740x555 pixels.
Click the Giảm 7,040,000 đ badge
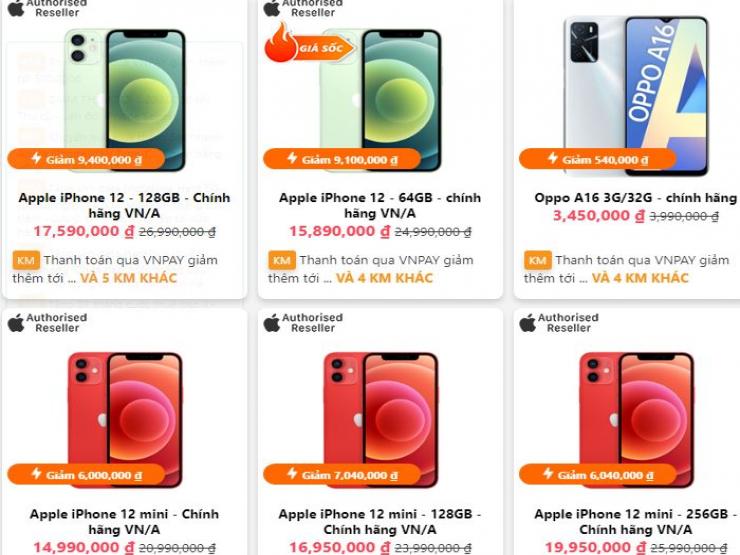(342, 474)
